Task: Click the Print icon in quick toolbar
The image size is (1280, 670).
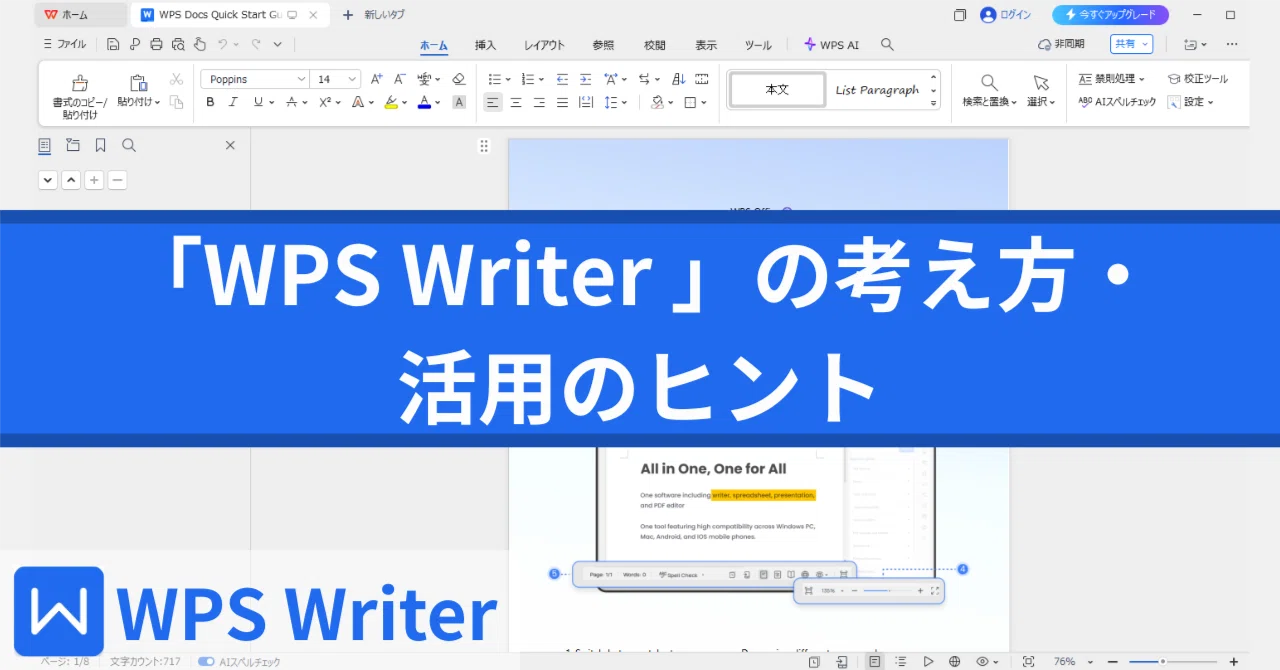Action: click(x=156, y=44)
